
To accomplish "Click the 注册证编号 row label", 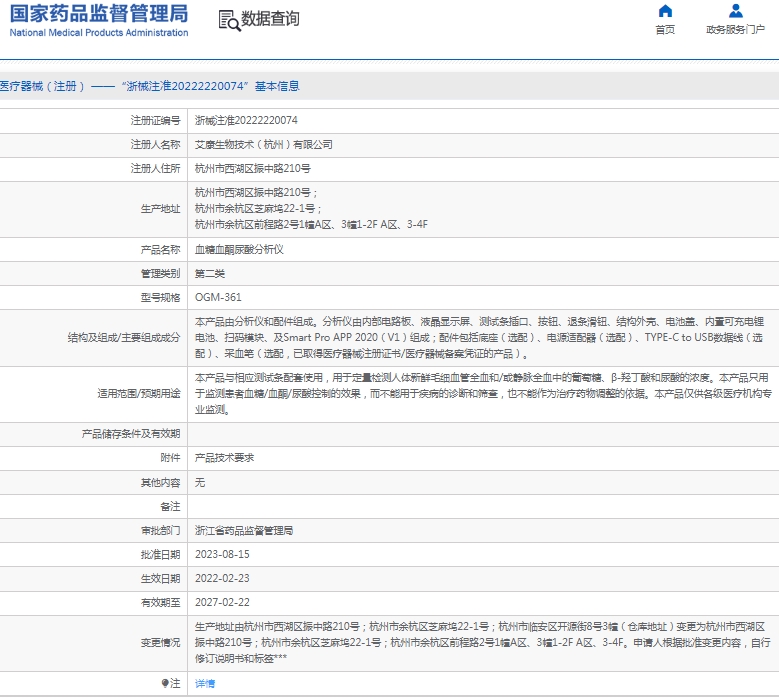I will (155, 120).
